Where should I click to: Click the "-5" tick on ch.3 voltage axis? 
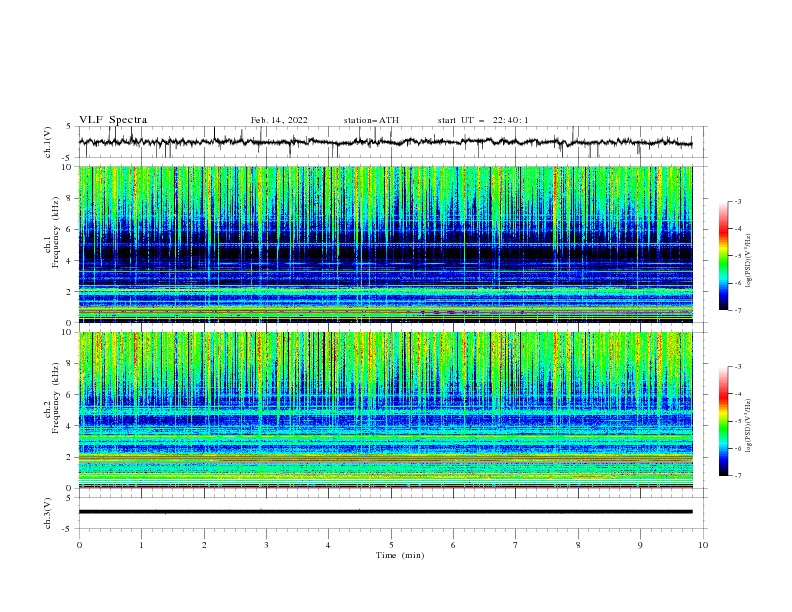tap(68, 529)
